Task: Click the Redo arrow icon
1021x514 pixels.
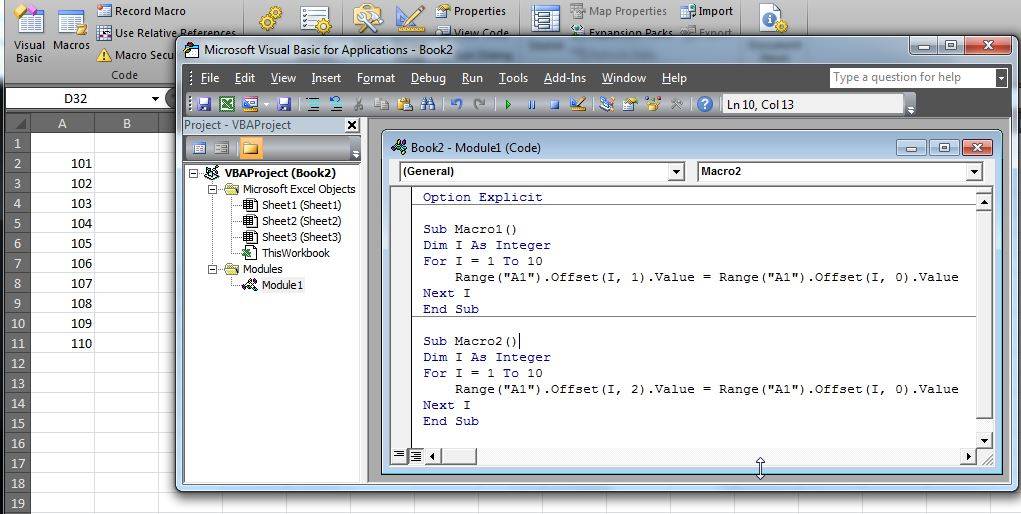Action: pos(480,104)
